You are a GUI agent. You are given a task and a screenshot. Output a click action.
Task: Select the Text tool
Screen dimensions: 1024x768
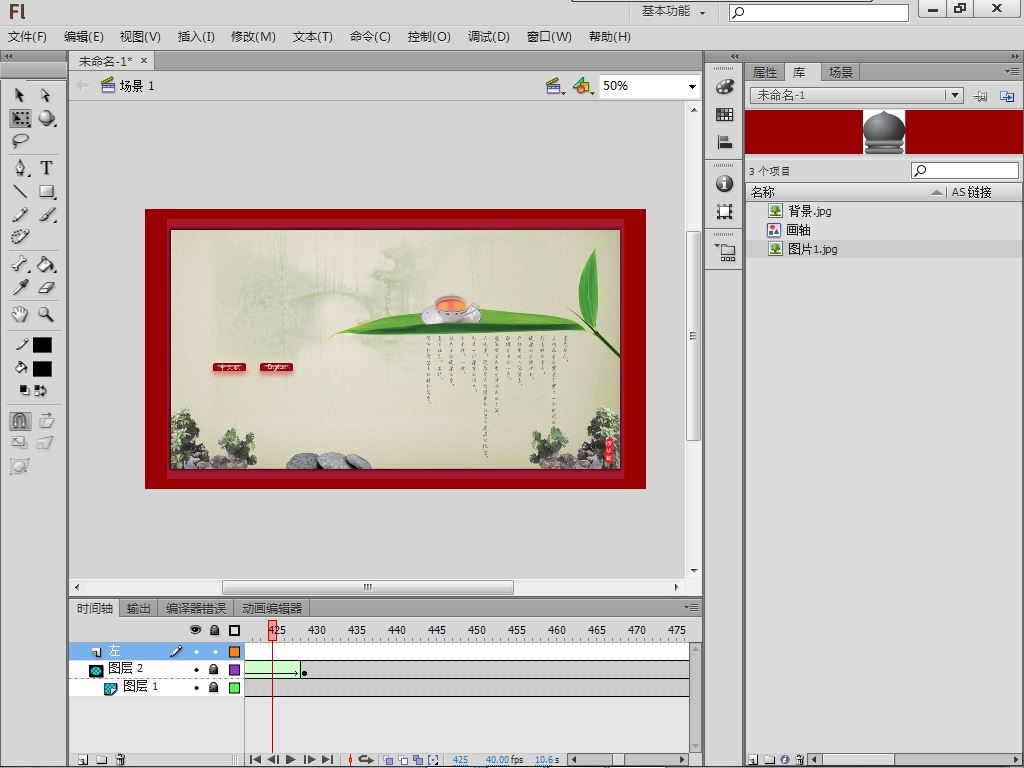point(46,167)
